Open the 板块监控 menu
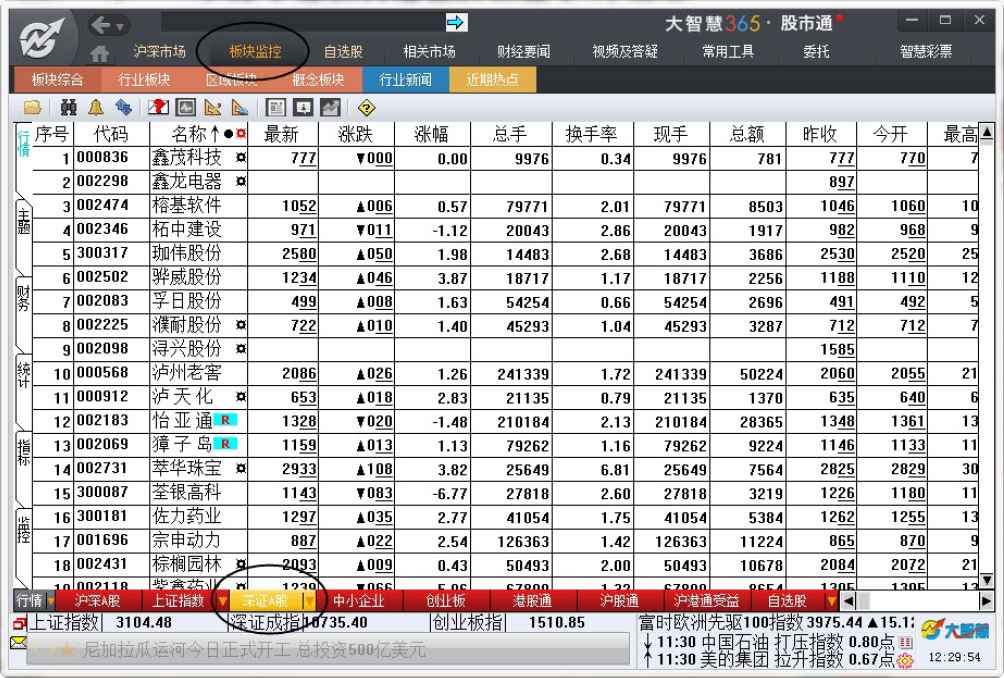1004x678 pixels. click(255, 51)
